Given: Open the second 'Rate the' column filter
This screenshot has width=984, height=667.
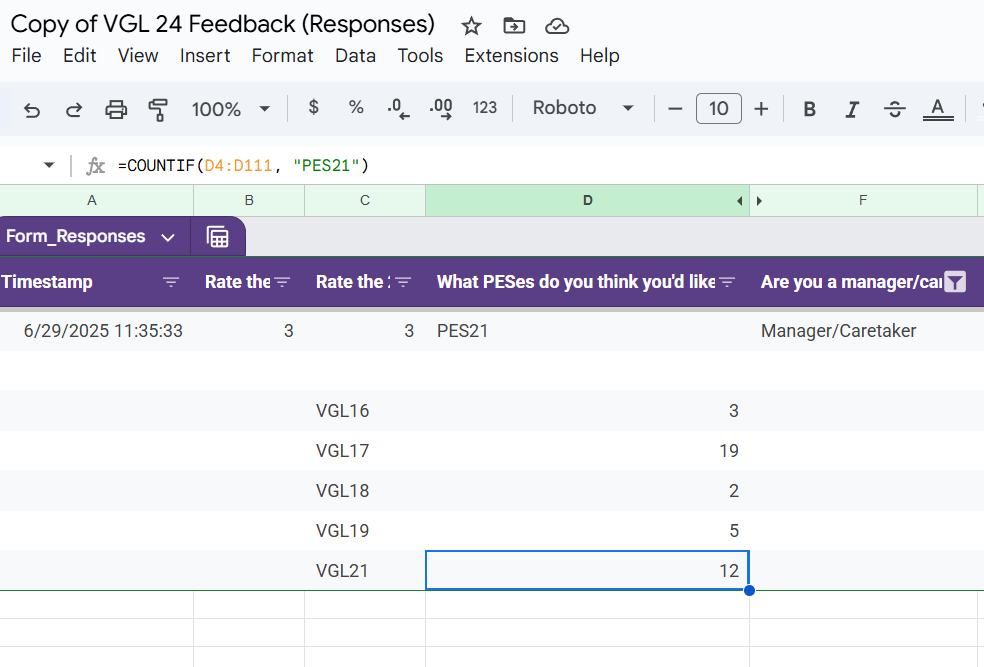Looking at the screenshot, I should [403, 282].
